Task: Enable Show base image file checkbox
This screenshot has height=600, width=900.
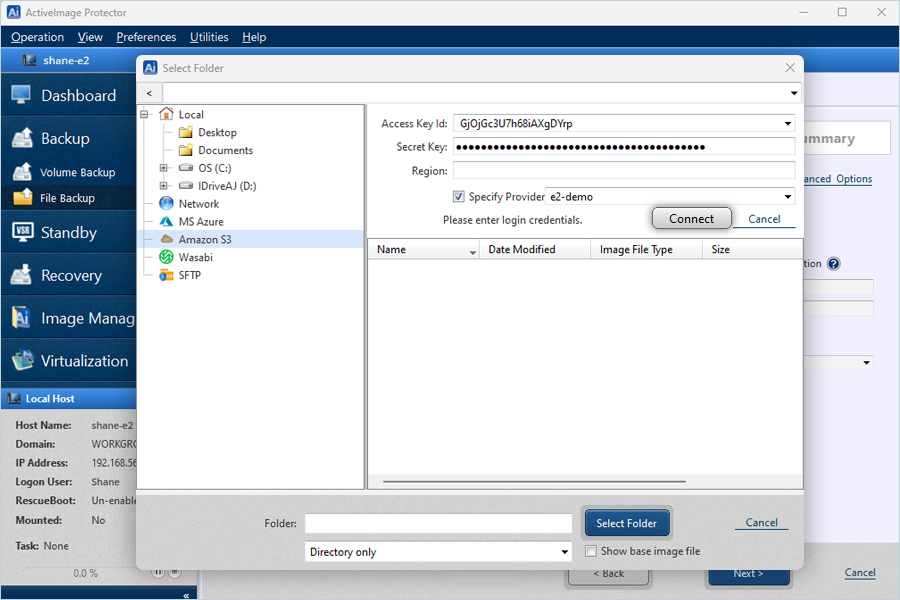Action: [x=591, y=551]
